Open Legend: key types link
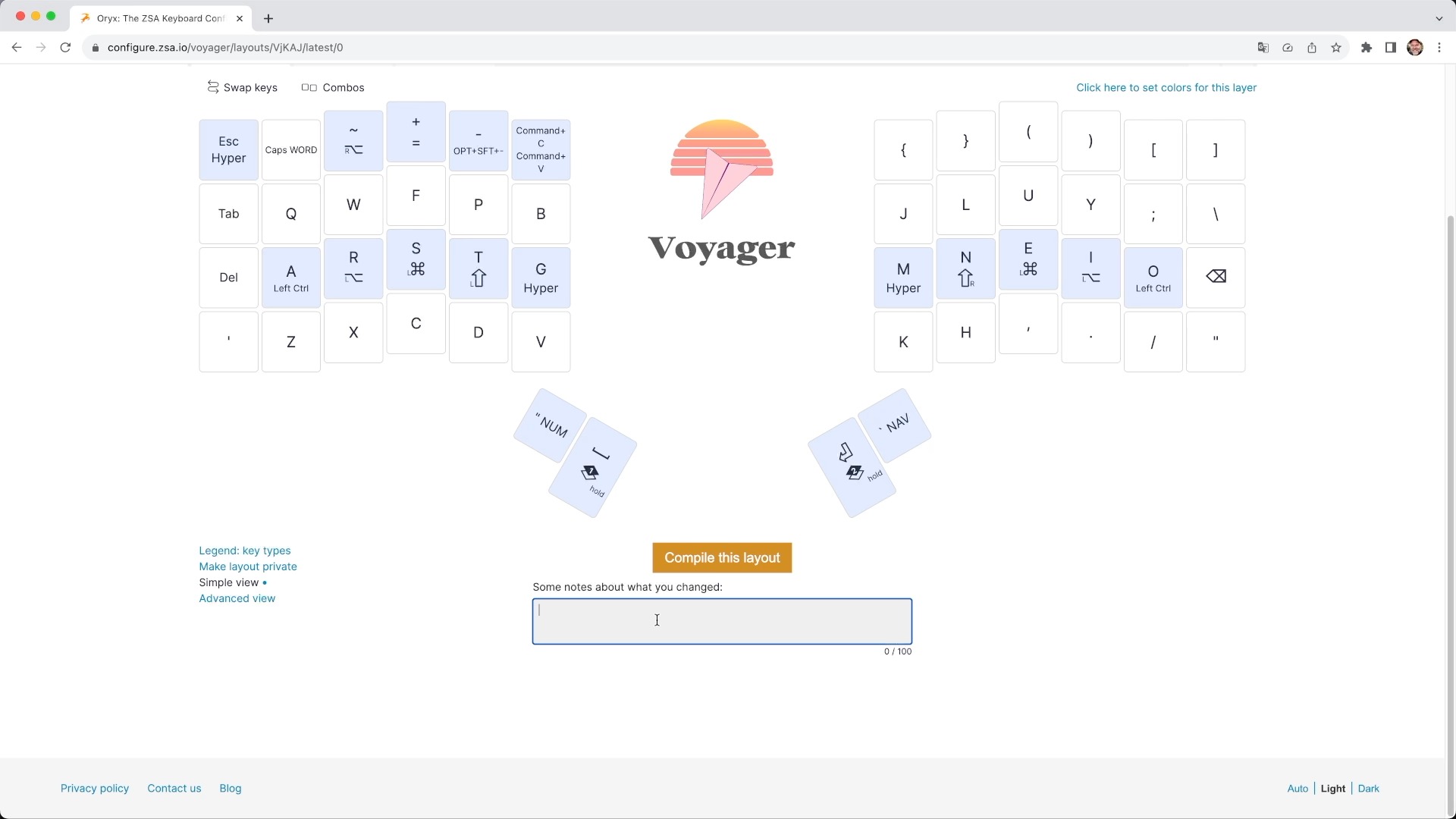This screenshot has width=1456, height=819. coord(245,551)
